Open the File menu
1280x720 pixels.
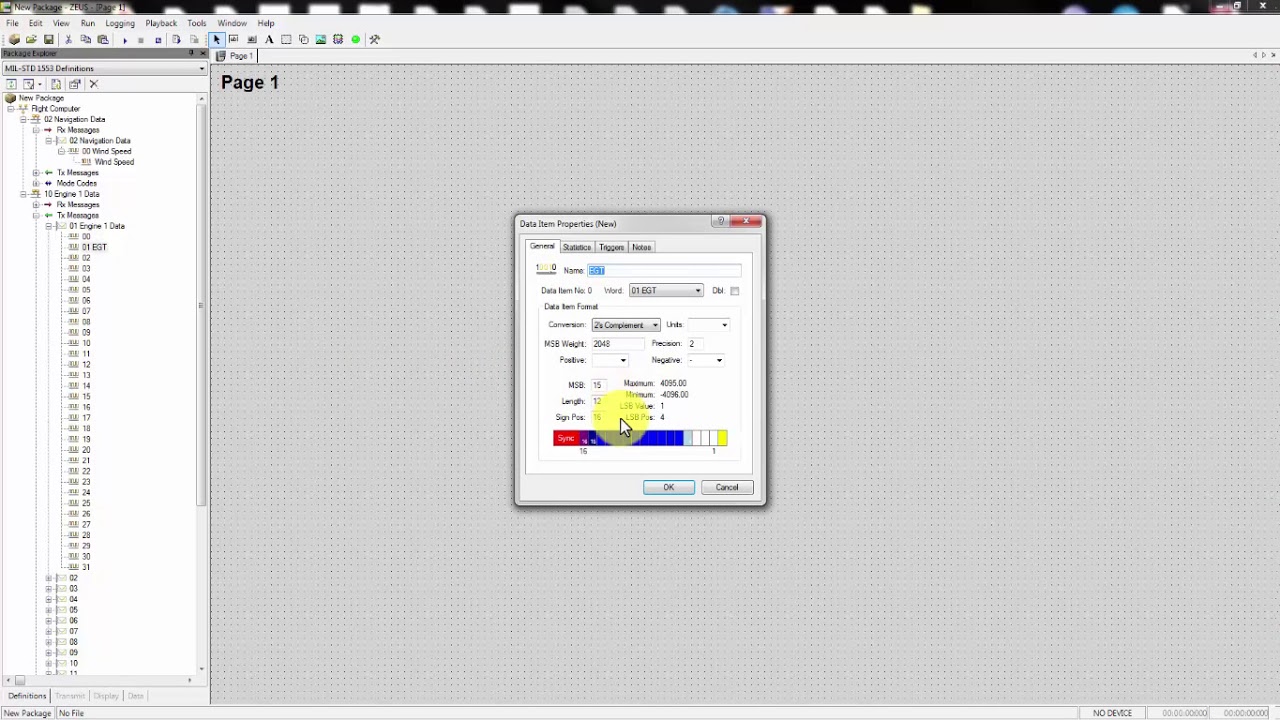[12, 23]
